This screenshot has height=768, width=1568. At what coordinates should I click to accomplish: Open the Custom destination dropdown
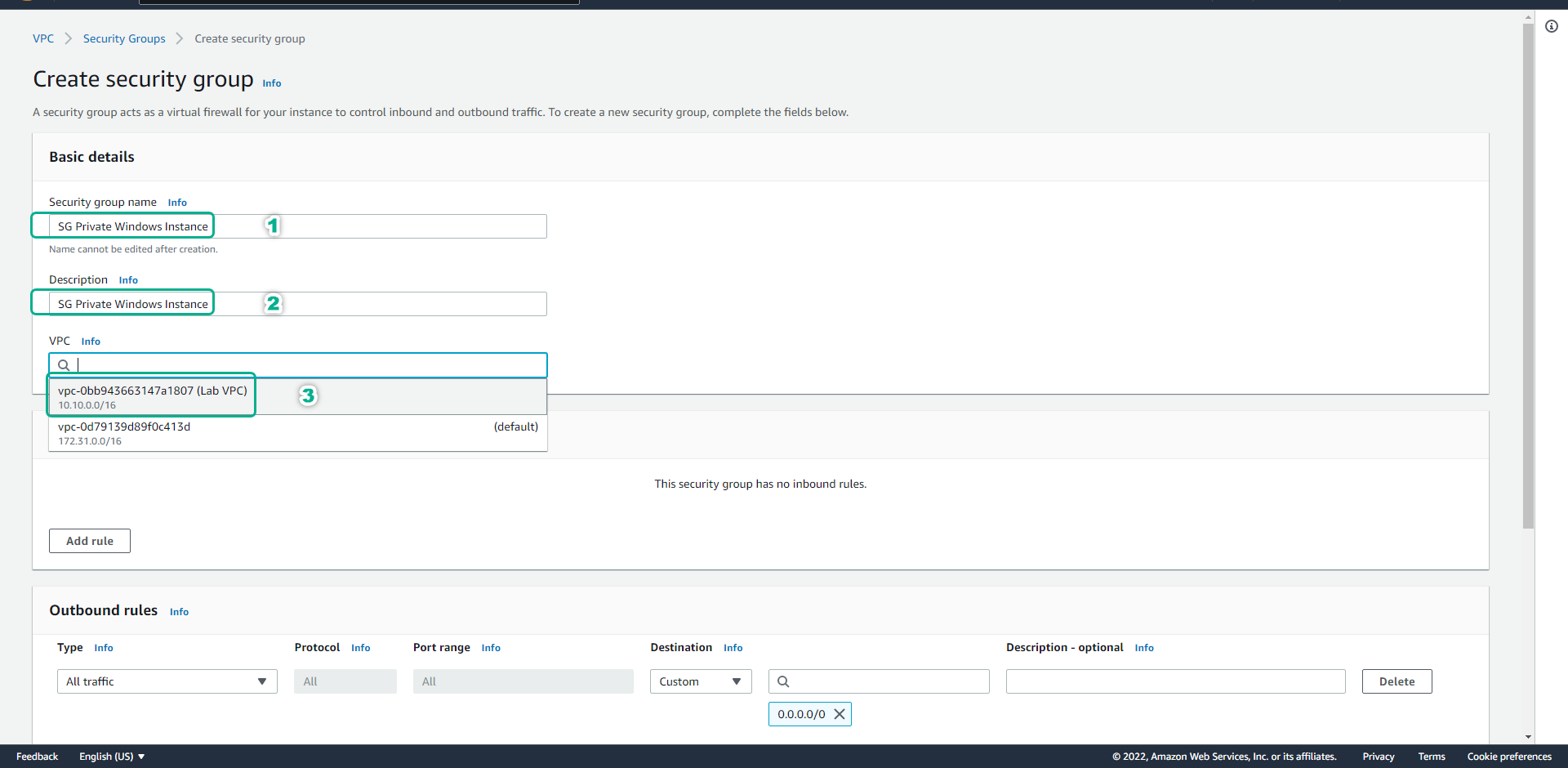click(x=700, y=681)
